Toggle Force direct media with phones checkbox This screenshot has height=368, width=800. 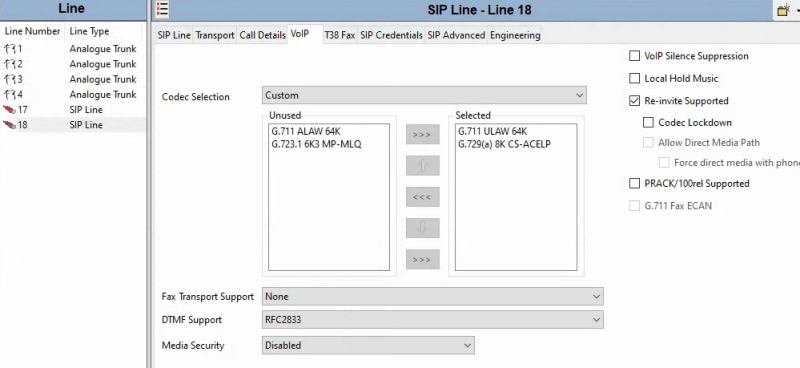pyautogui.click(x=664, y=163)
